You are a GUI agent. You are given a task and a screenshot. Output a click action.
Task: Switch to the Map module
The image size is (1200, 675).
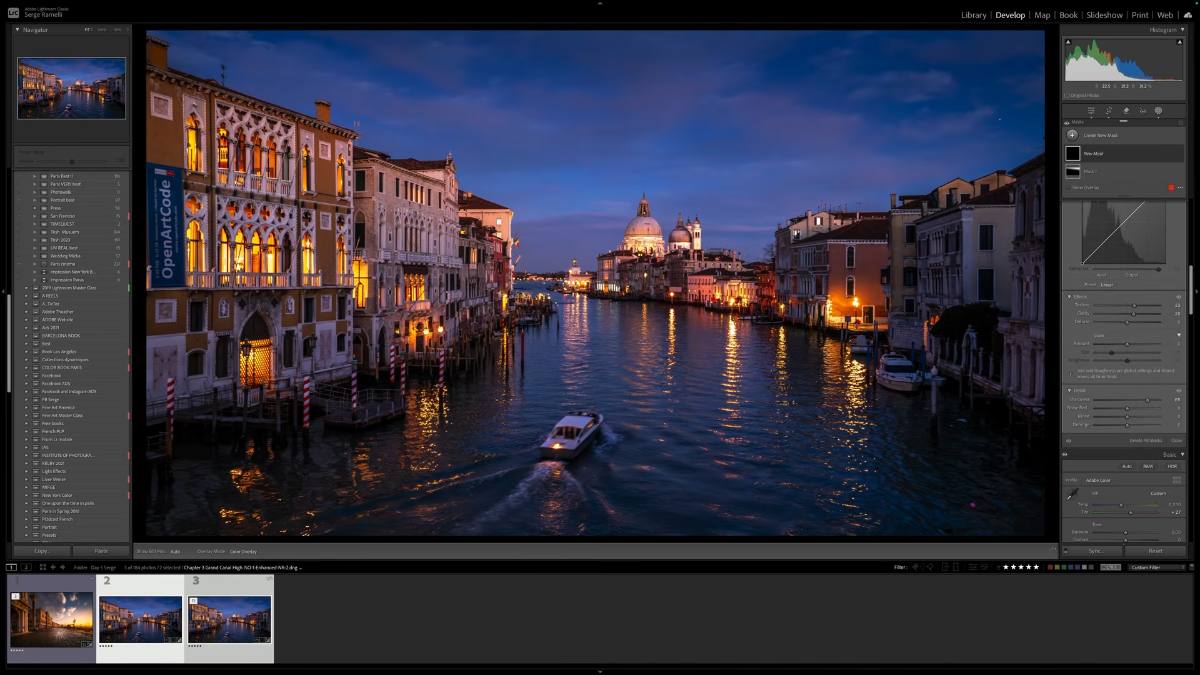(1042, 15)
